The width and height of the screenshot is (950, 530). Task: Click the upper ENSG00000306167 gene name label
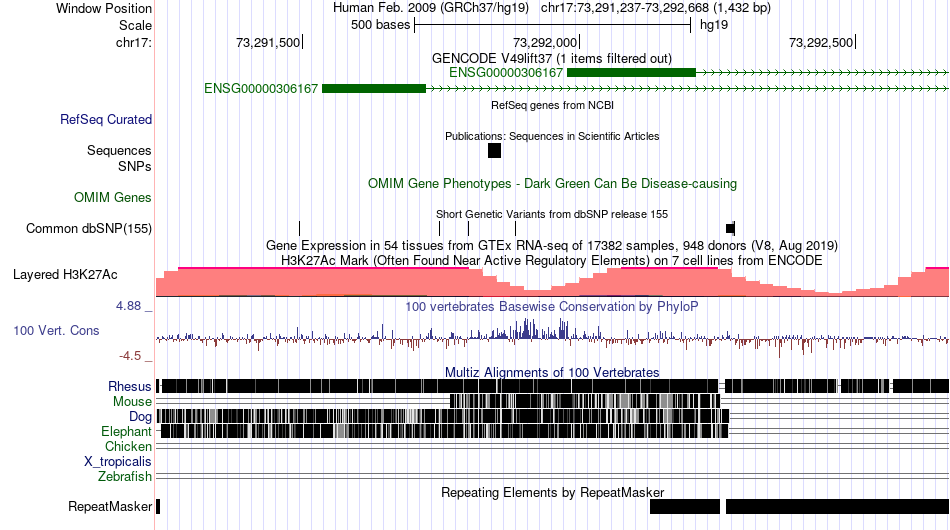[506, 73]
